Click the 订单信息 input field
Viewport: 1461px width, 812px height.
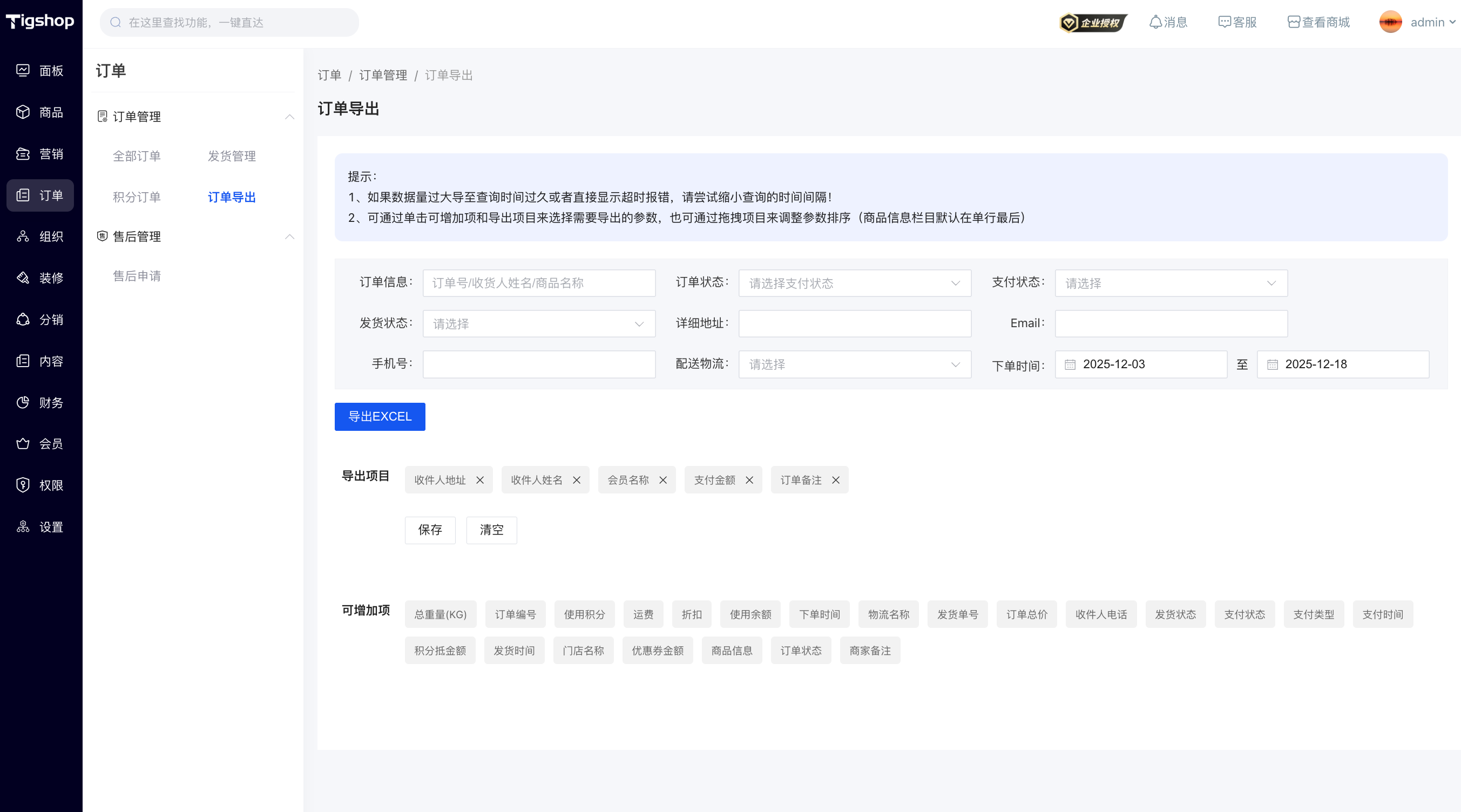[539, 283]
